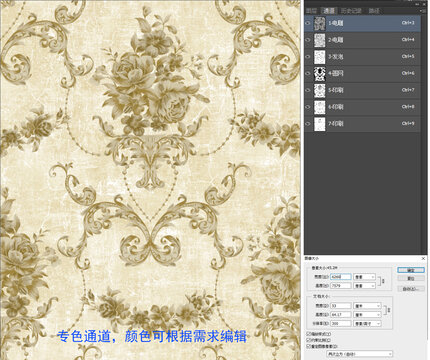Click the Auto button in Image Size
Image resolution: width=430 pixels, height=360 pixels.
click(411, 289)
